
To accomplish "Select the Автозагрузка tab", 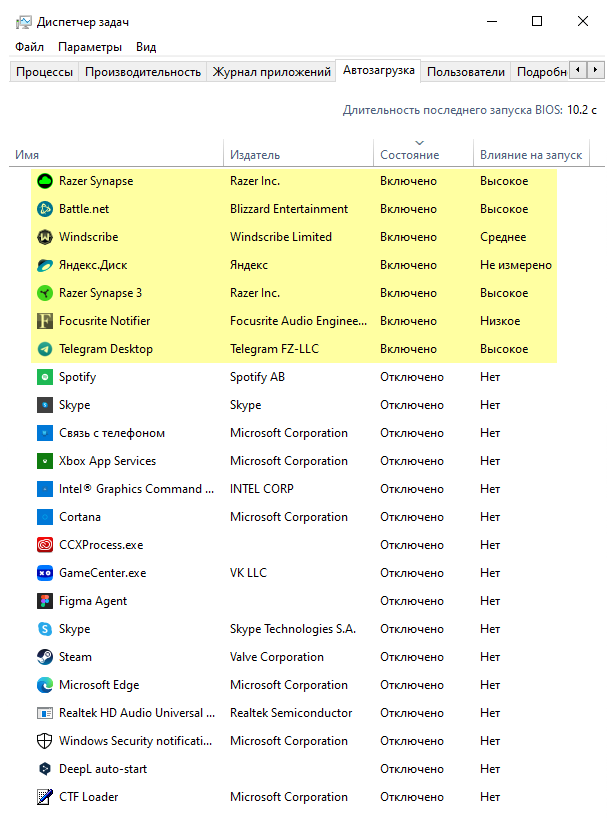I will (378, 70).
